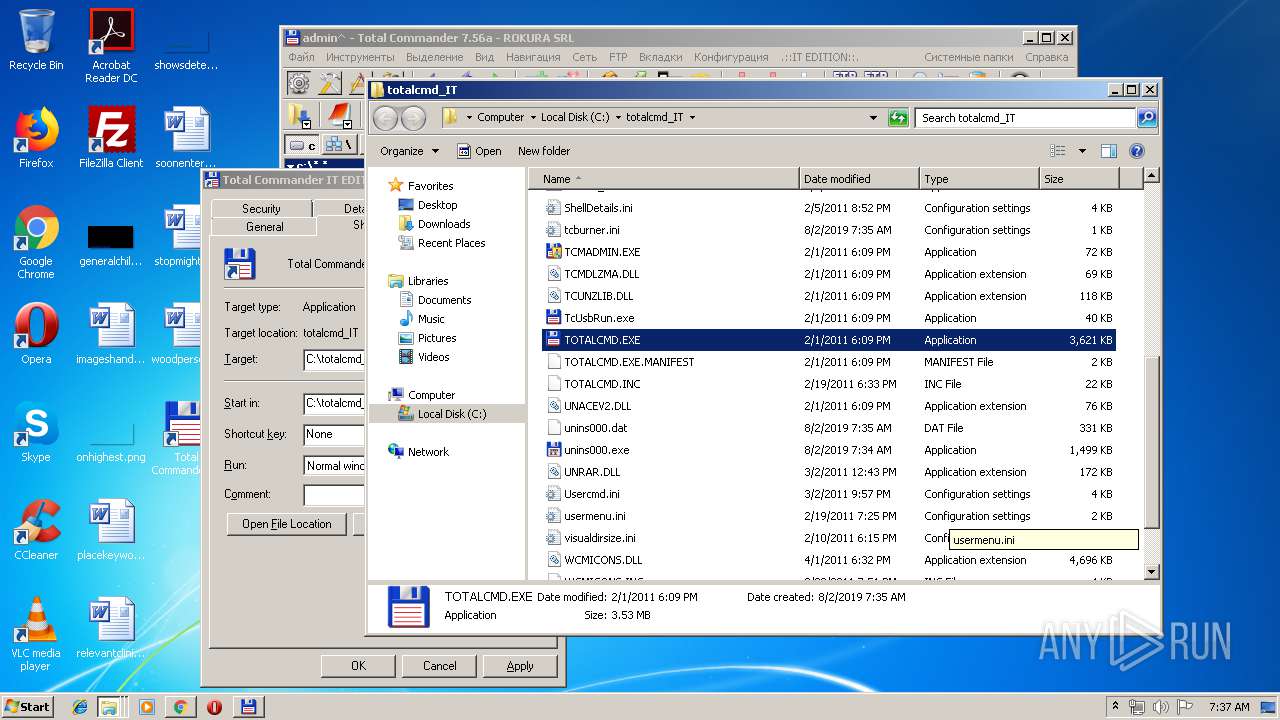Open the Конфигурация menu
This screenshot has width=1280, height=720.
(731, 57)
